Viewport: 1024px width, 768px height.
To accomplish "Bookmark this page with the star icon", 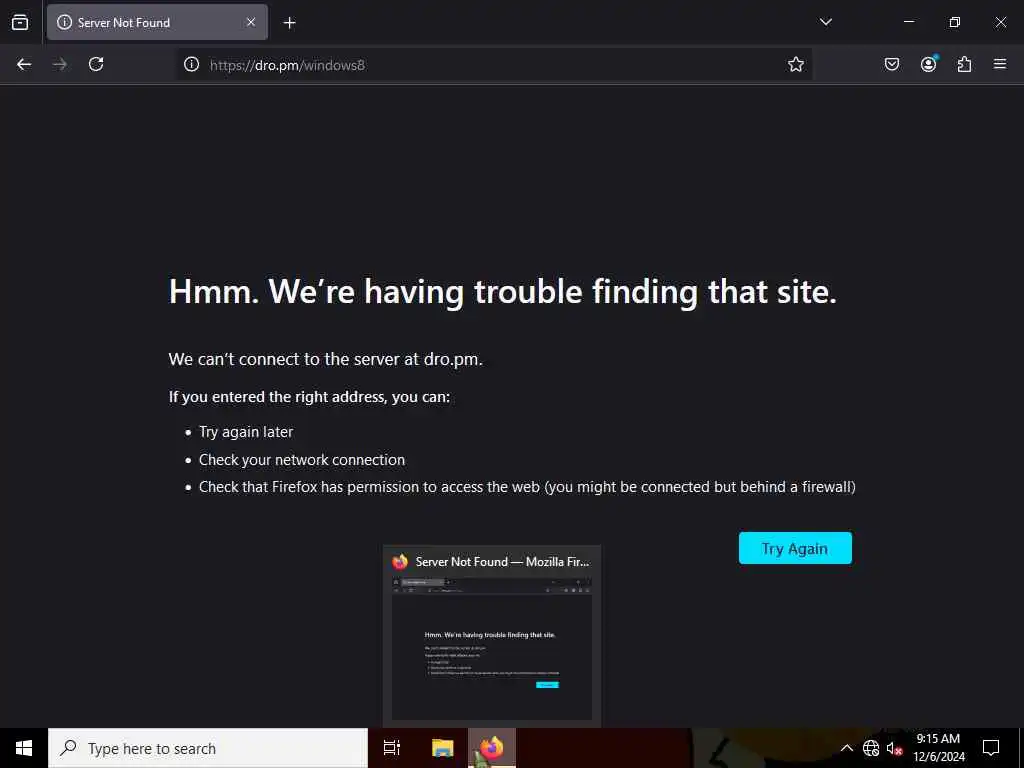I will tap(795, 64).
